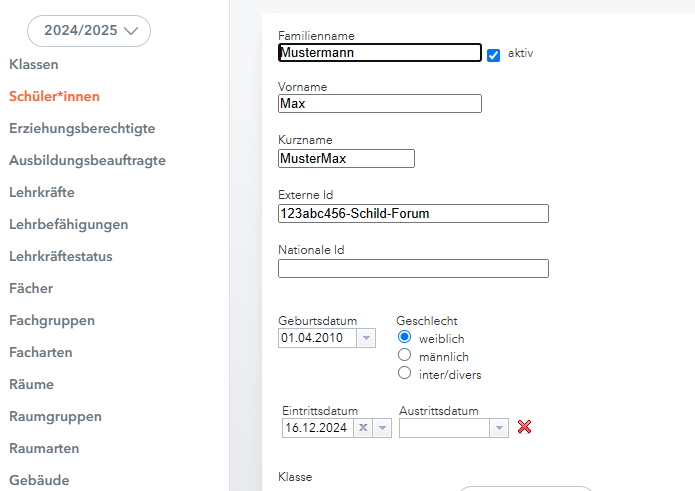Image resolution: width=695 pixels, height=491 pixels.
Task: Open Räume in the sidebar
Action: pos(31,384)
